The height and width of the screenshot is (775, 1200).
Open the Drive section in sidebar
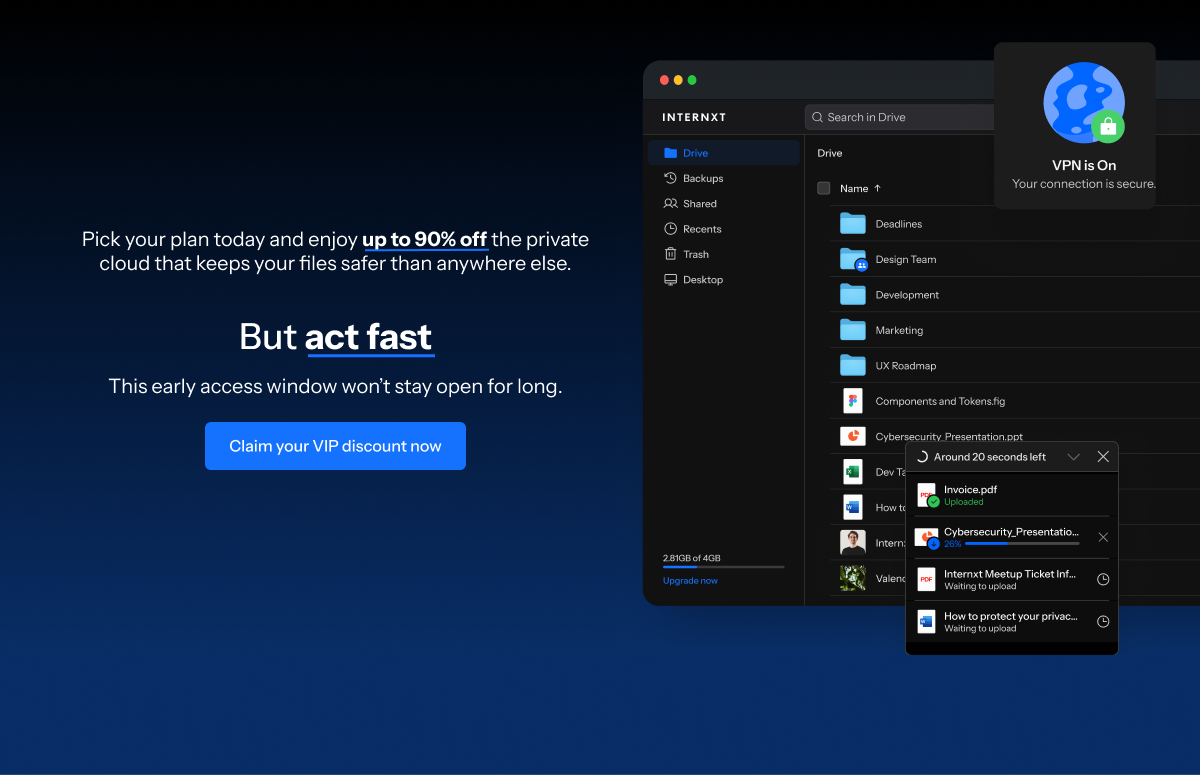695,153
